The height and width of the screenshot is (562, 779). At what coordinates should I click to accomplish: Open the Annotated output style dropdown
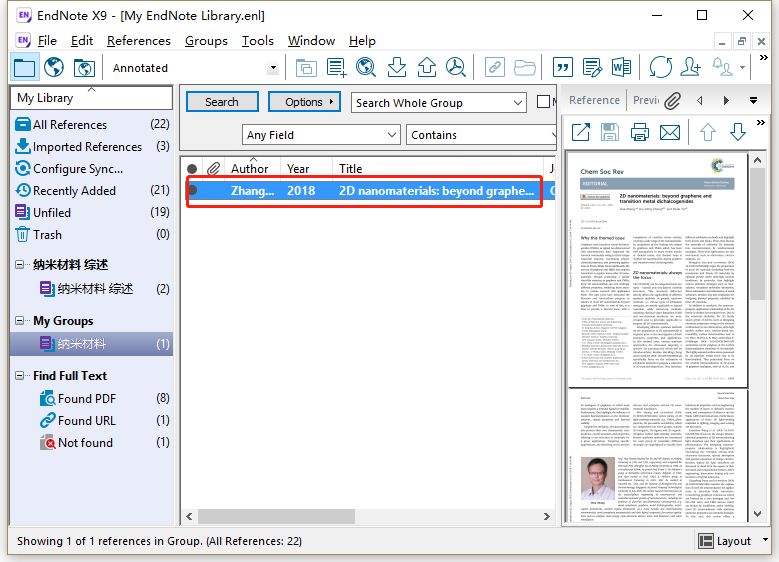tap(273, 68)
